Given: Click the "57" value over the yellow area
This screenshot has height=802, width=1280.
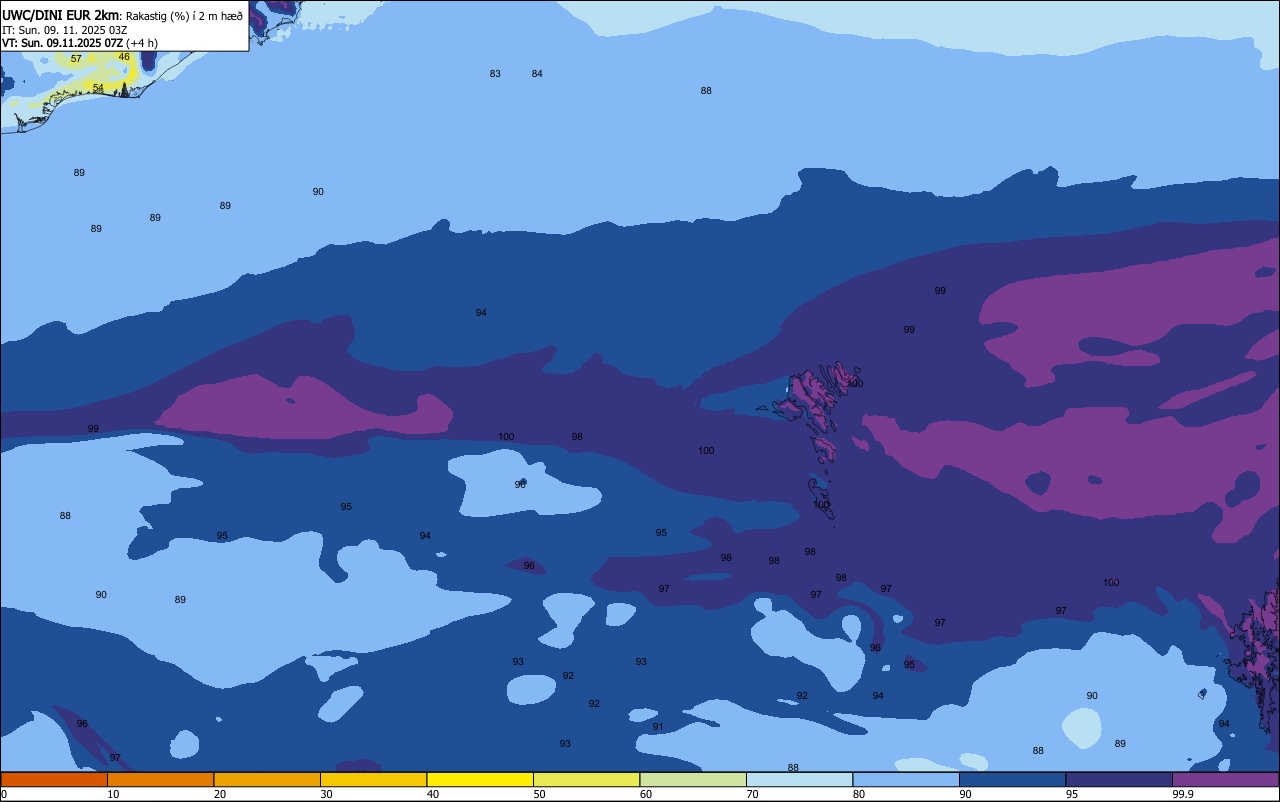Looking at the screenshot, I should [76, 59].
